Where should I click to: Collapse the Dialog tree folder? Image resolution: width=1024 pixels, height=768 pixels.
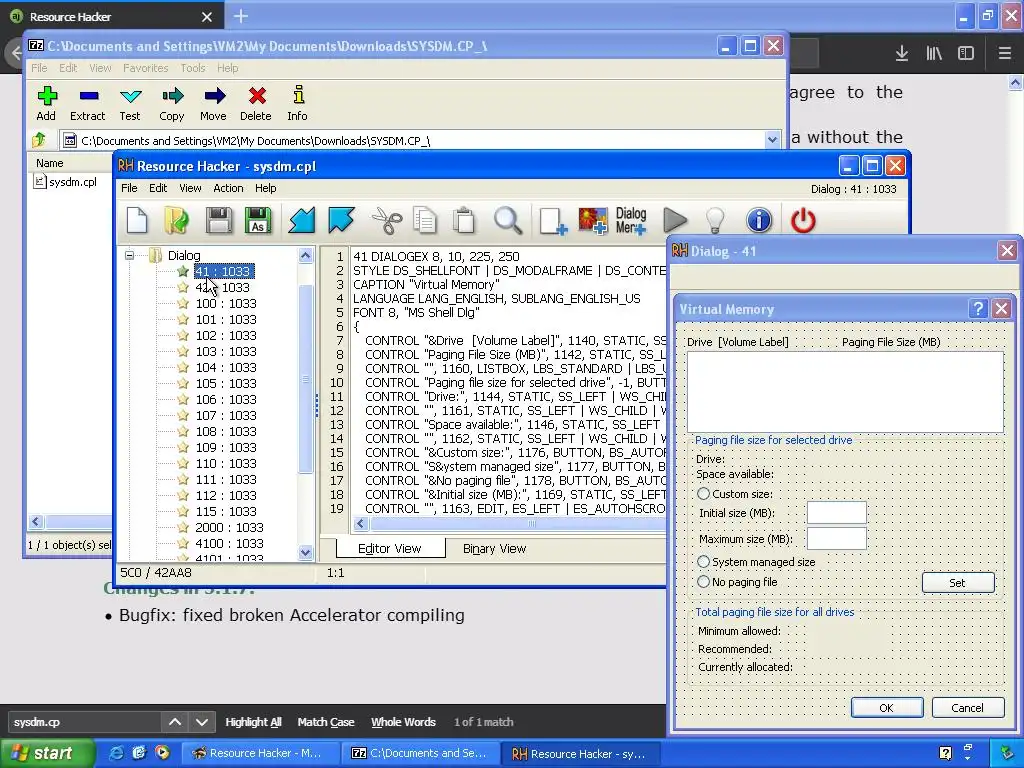click(129, 255)
